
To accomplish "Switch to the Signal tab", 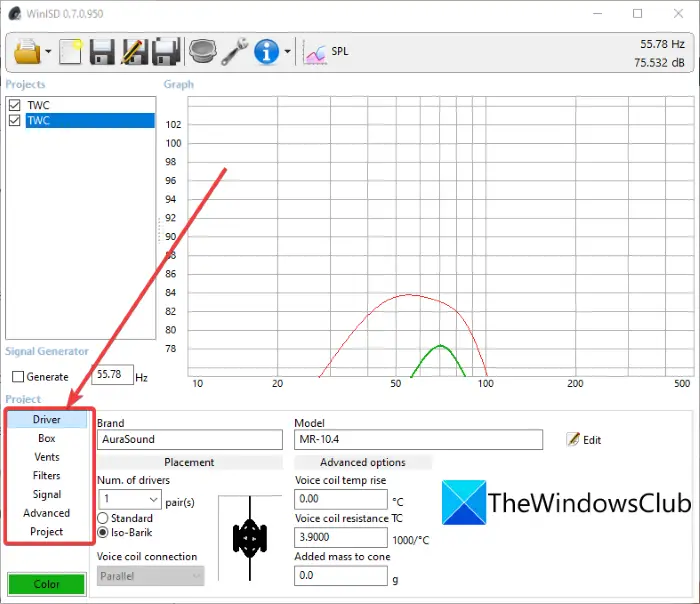I will 47,495.
